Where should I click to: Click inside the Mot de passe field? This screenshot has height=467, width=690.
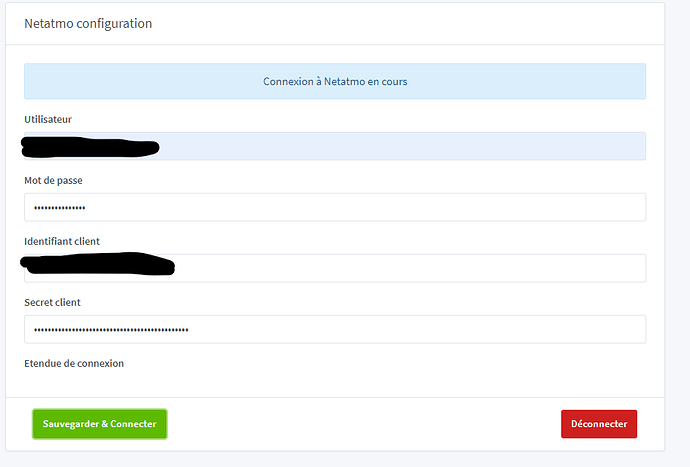pos(400,207)
